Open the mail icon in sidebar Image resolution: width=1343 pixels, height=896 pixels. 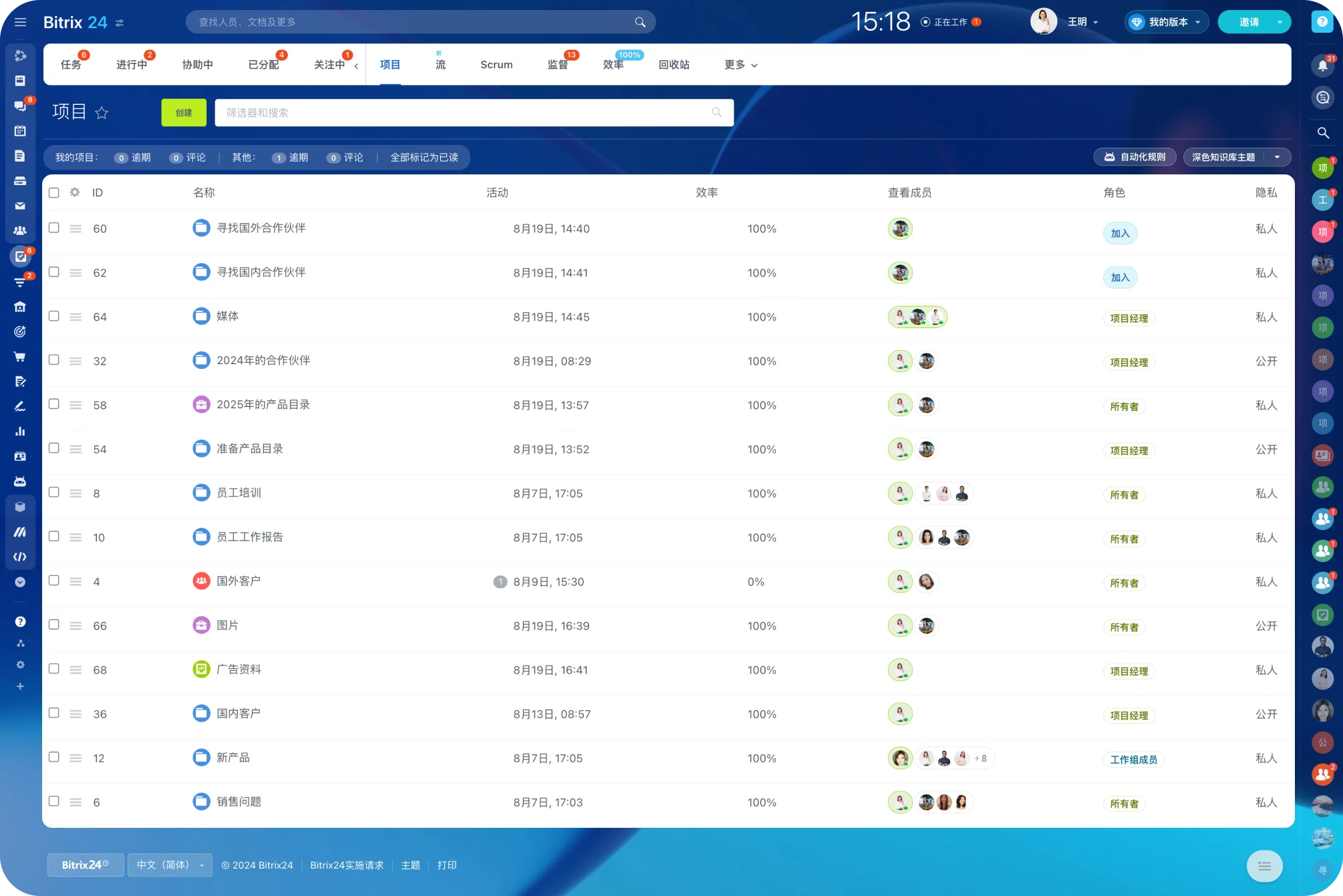coord(20,206)
